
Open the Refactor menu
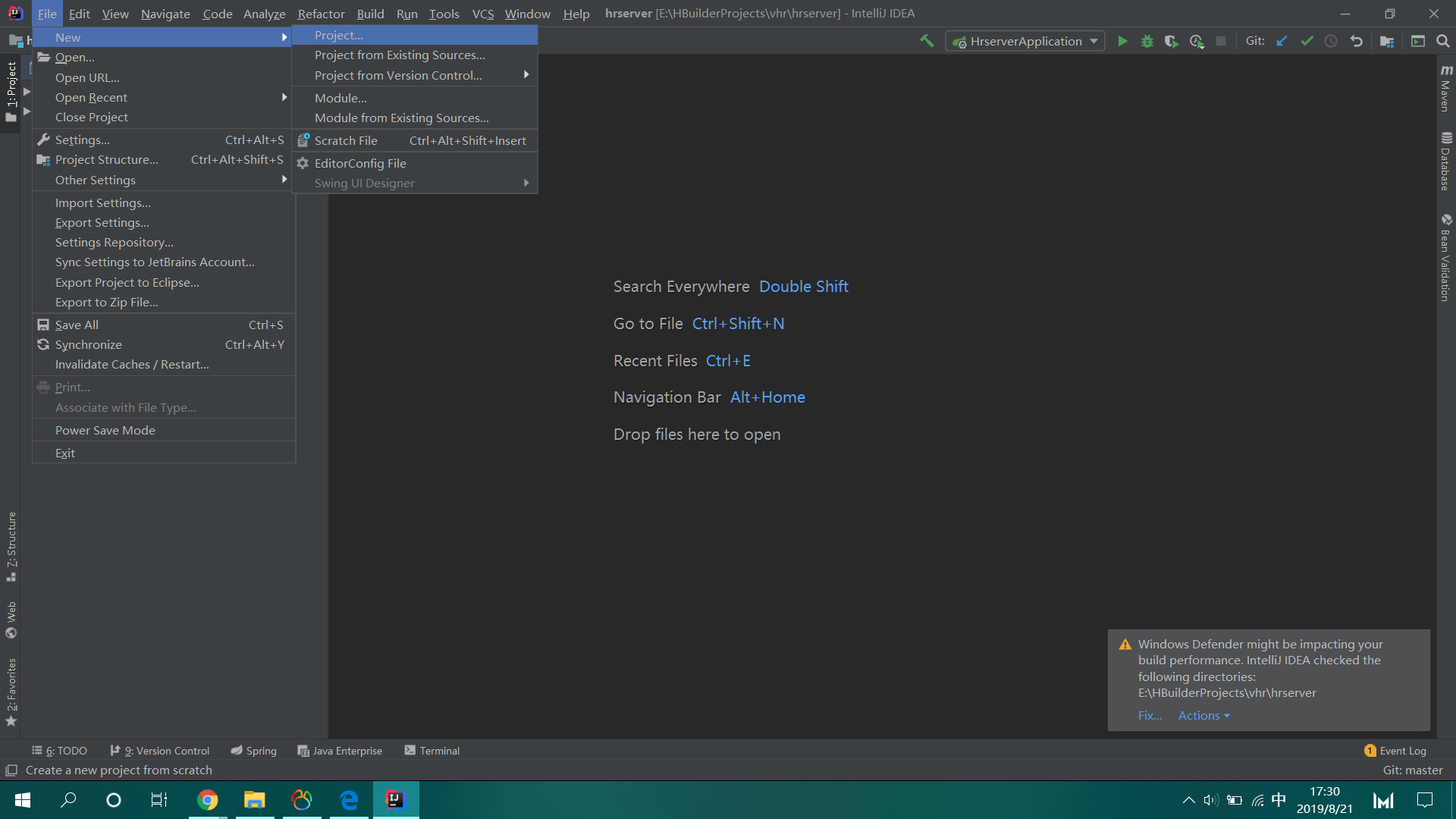click(321, 14)
